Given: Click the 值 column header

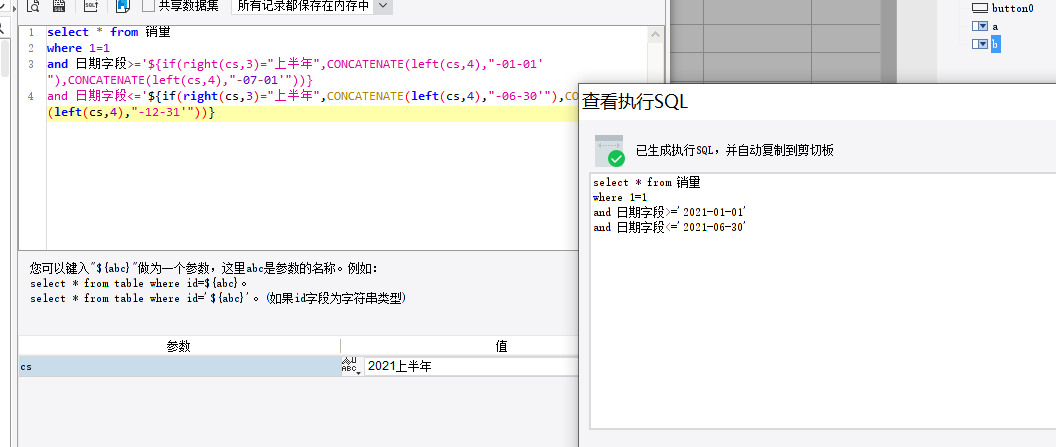Looking at the screenshot, I should (501, 346).
